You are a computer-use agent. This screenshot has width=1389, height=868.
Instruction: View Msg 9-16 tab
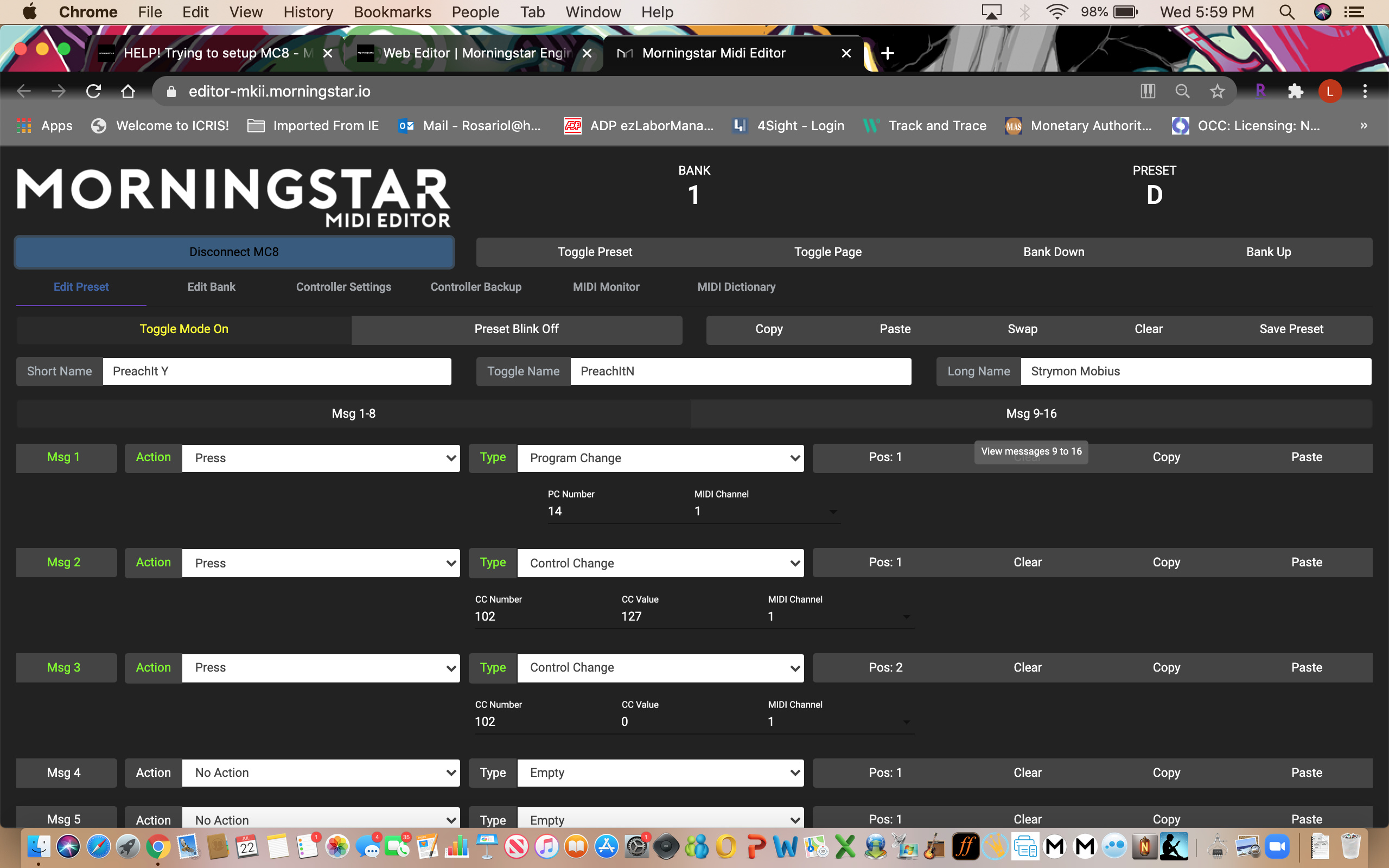(1031, 413)
